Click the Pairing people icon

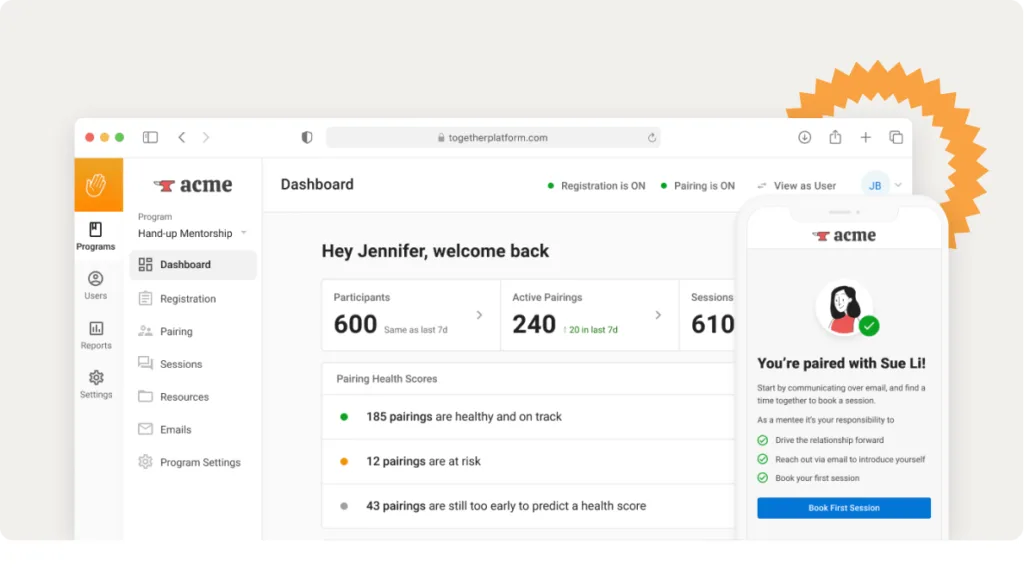[x=145, y=330]
